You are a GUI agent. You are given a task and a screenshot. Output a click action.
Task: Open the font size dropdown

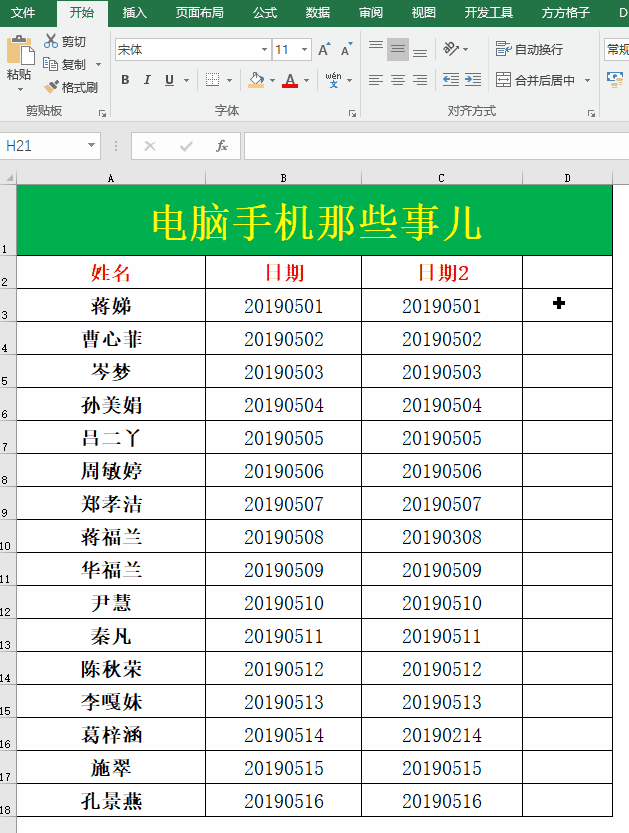304,50
